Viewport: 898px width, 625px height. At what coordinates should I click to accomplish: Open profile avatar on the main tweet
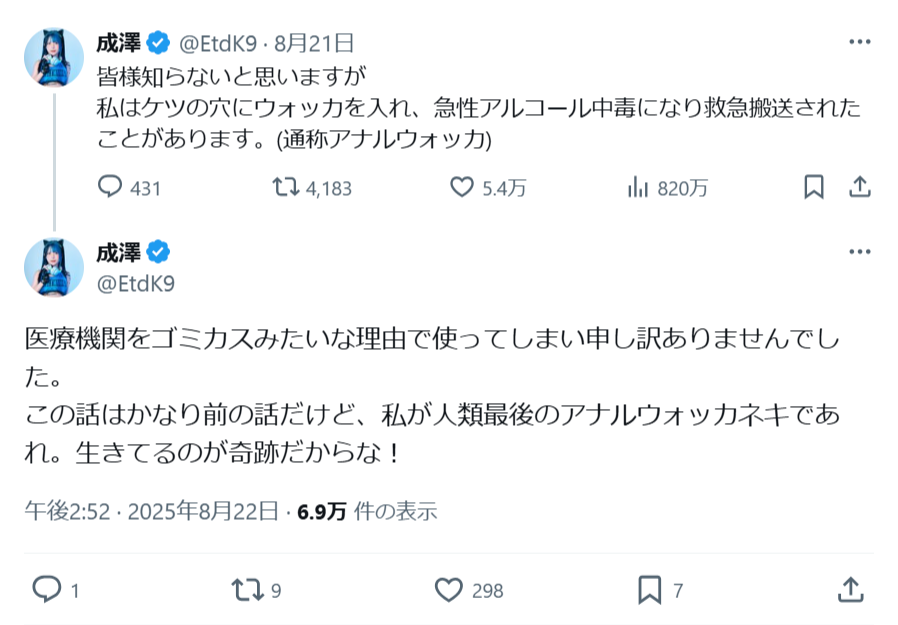click(x=54, y=267)
